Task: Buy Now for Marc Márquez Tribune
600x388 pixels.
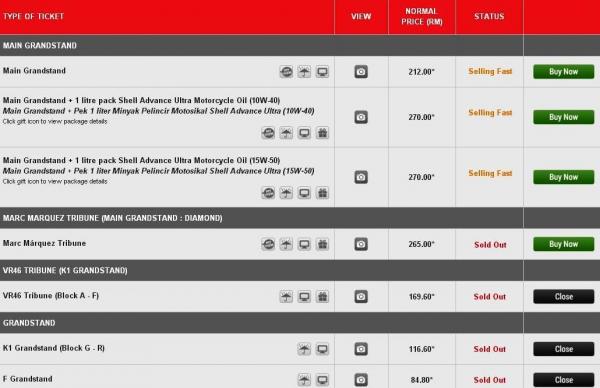Action: (564, 244)
